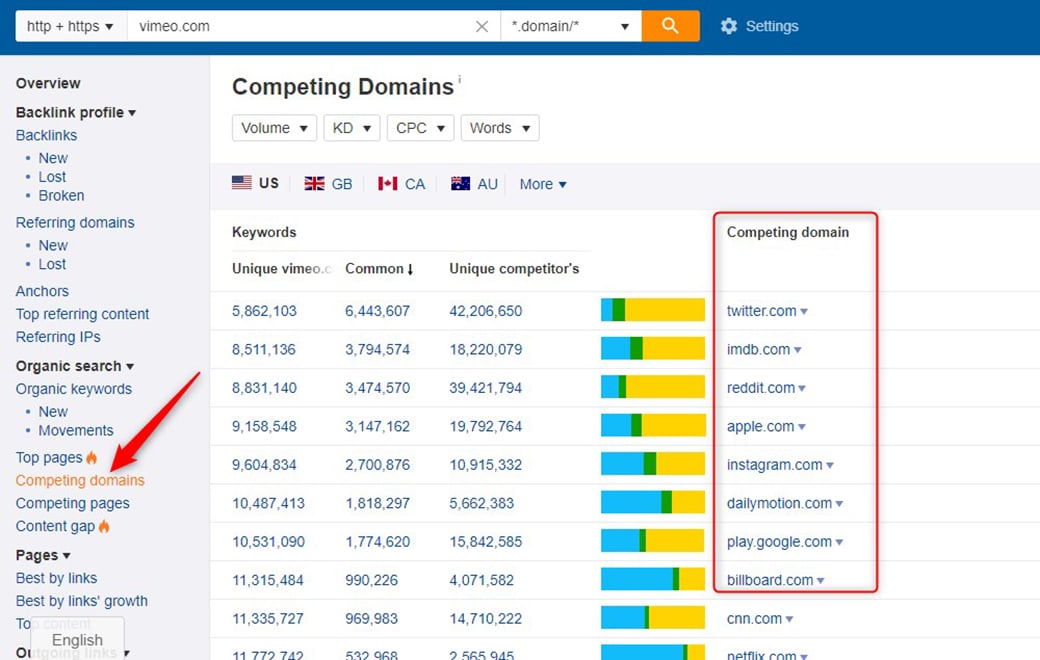Click the info icon beside Competing Domains
1040x660 pixels.
pyautogui.click(x=460, y=80)
